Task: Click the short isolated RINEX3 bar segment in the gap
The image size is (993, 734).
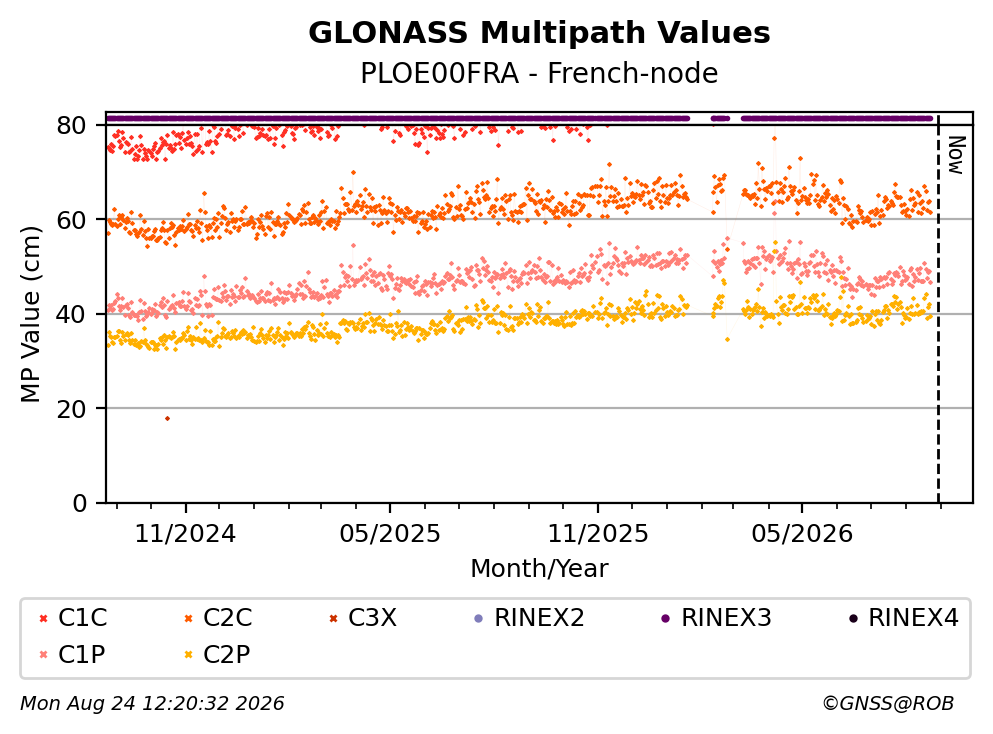Action: [720, 118]
